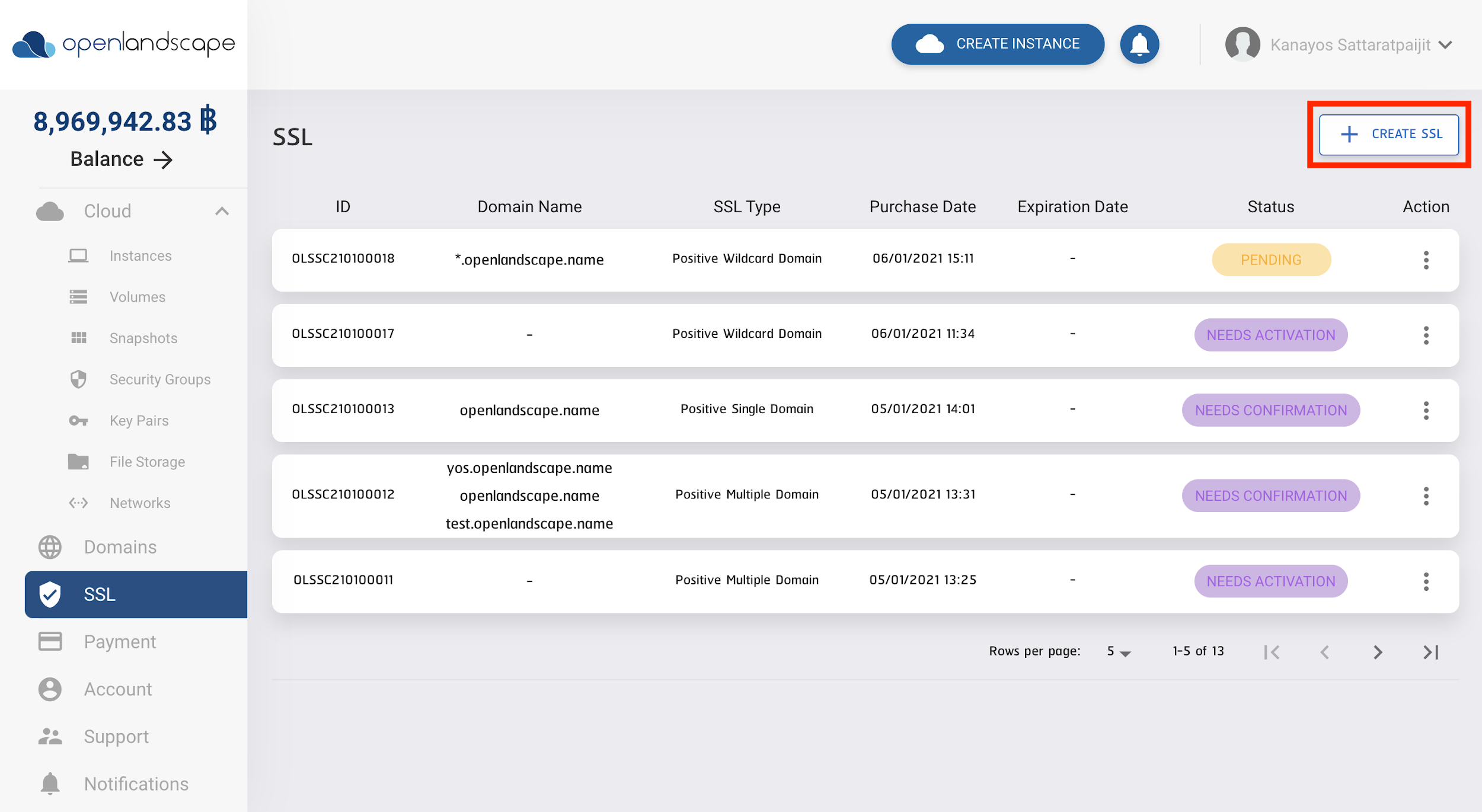
Task: Click the notifications bell icon
Action: pyautogui.click(x=1139, y=44)
